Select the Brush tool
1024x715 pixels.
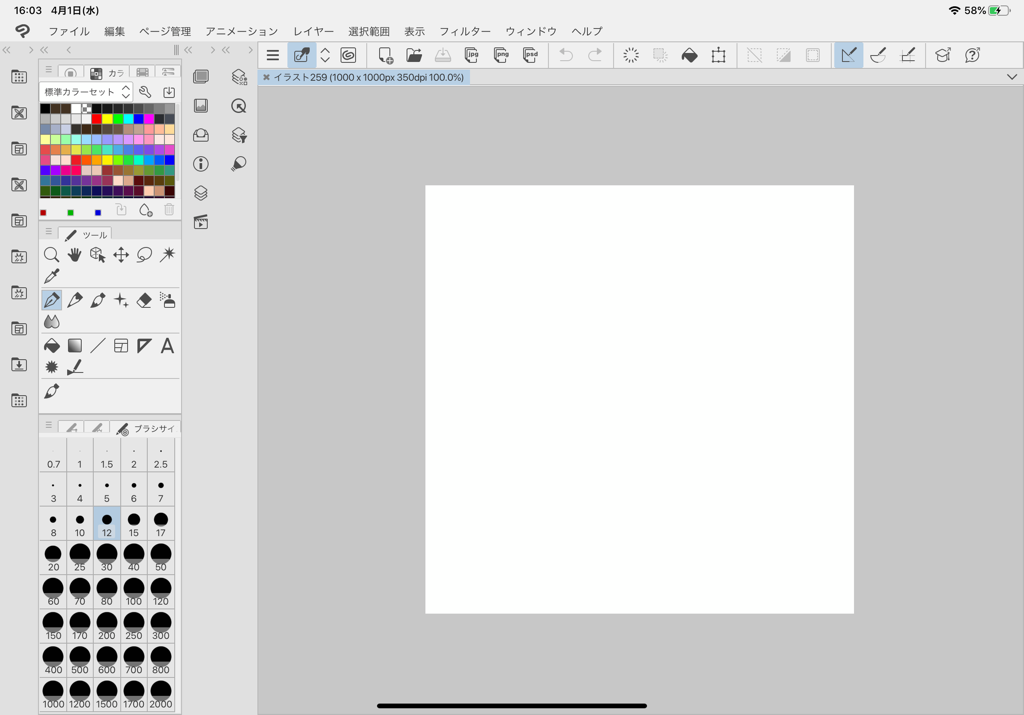click(x=98, y=300)
